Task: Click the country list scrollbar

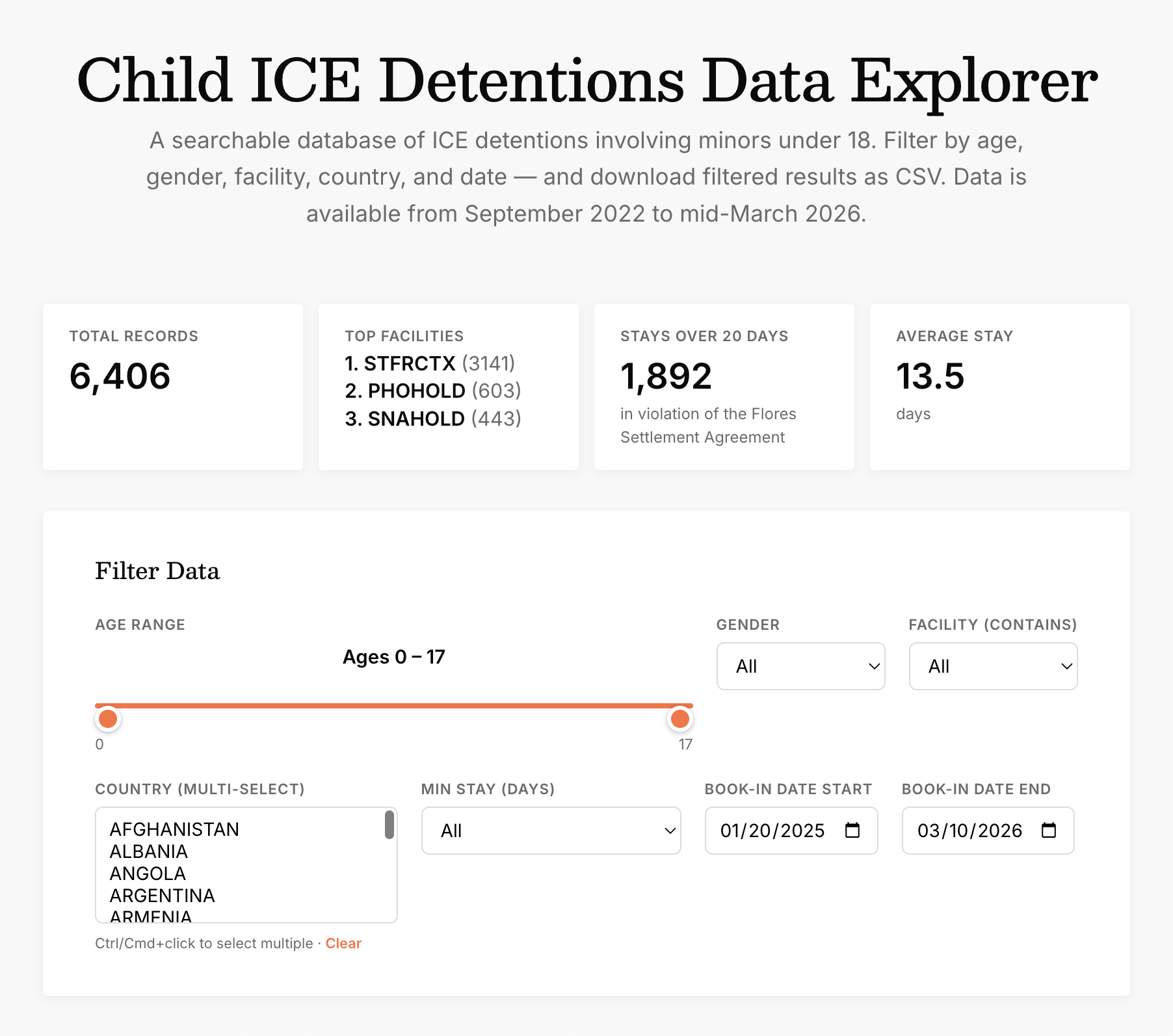Action: [x=389, y=824]
